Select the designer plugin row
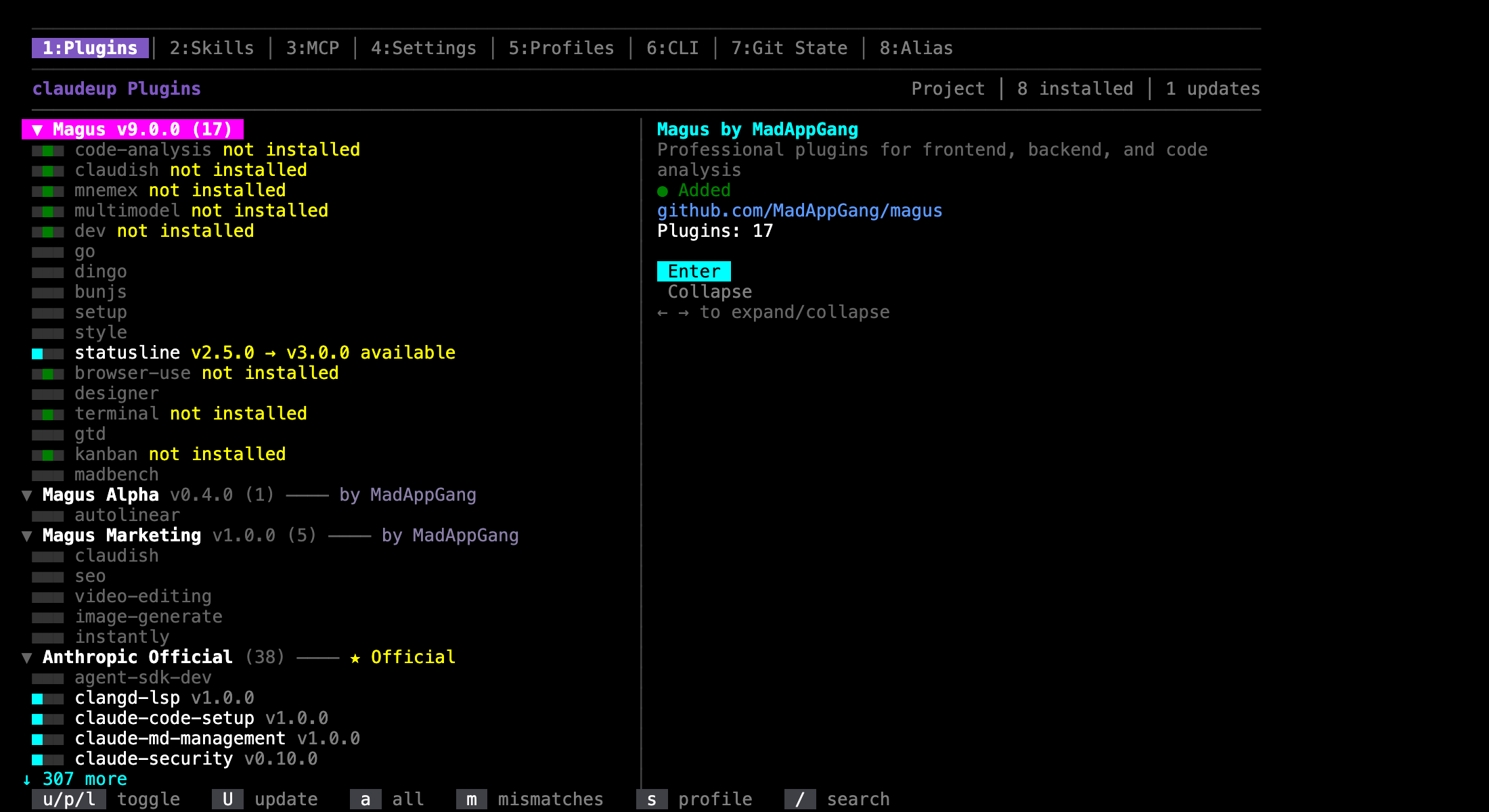Viewport: 1489px width, 812px height. pyautogui.click(x=95, y=393)
